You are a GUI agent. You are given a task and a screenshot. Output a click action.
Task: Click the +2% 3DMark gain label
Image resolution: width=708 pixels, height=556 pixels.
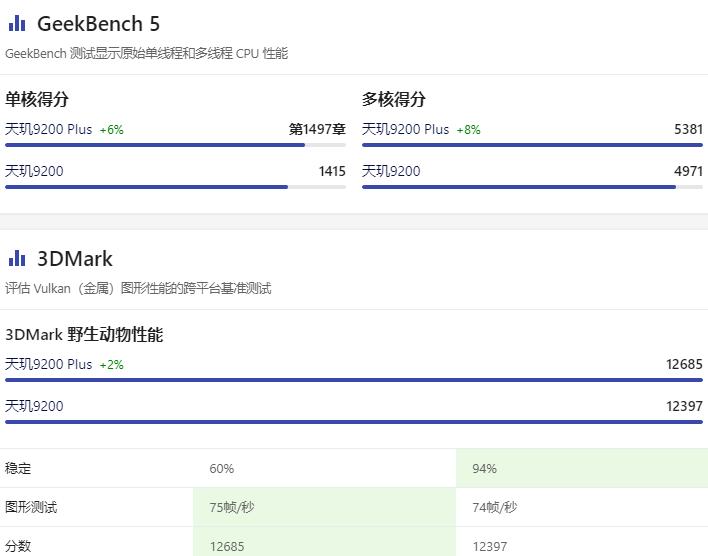(112, 365)
